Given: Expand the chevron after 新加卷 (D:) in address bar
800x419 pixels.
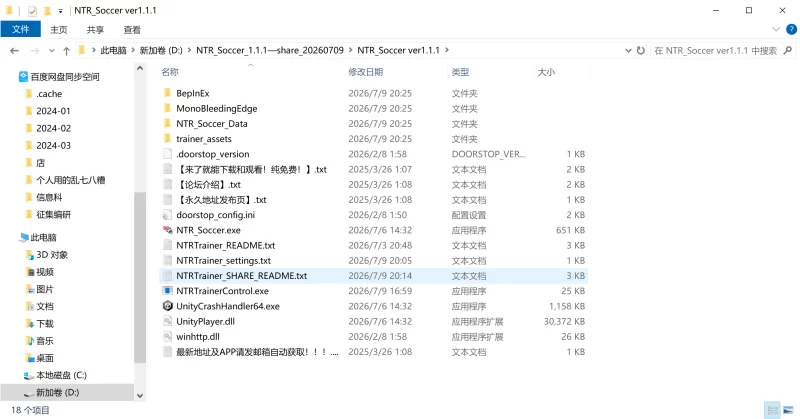Looking at the screenshot, I should tap(189, 50).
